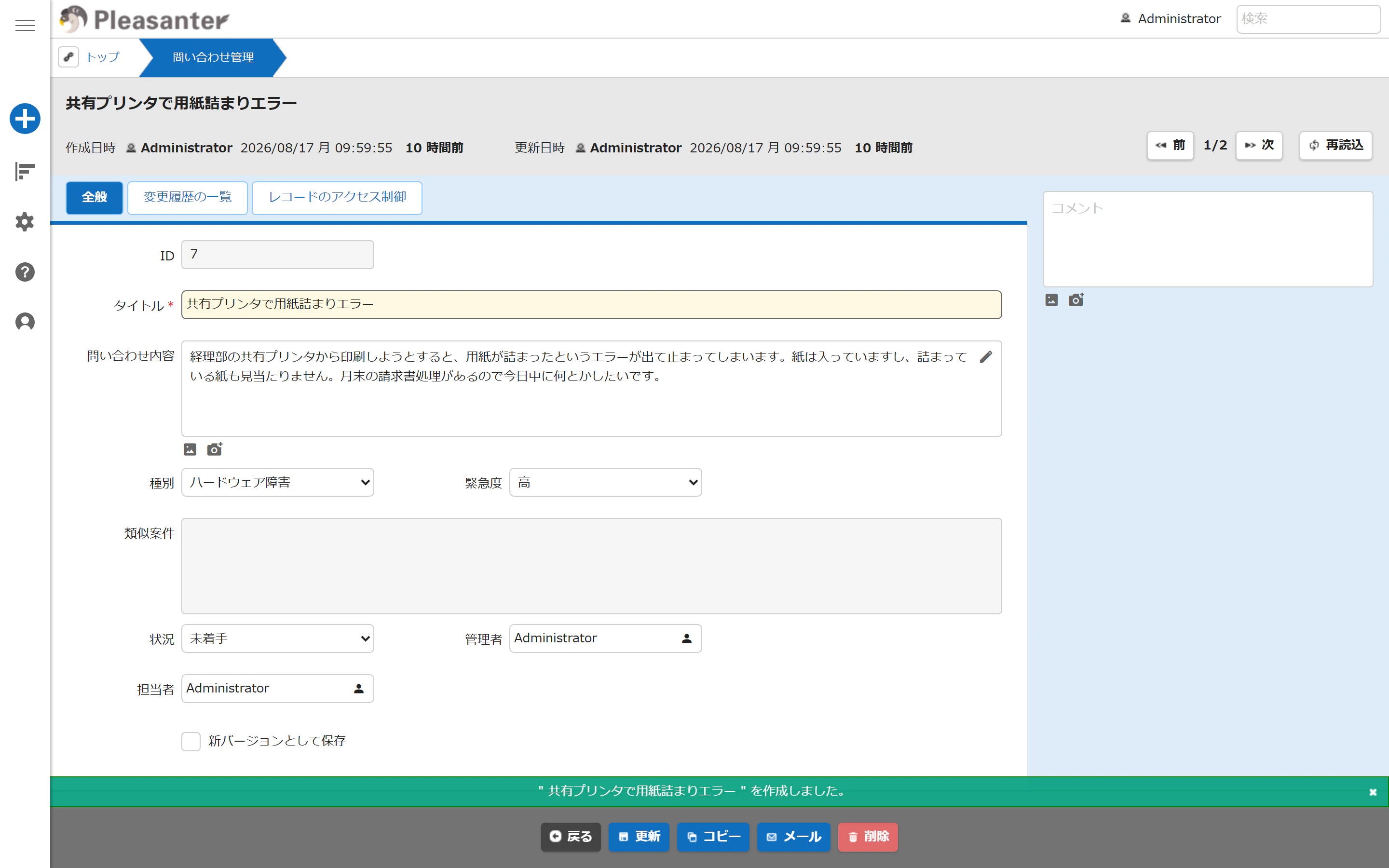Open the 緊急度 dropdown
Image resolution: width=1389 pixels, height=868 pixels.
coord(606,482)
